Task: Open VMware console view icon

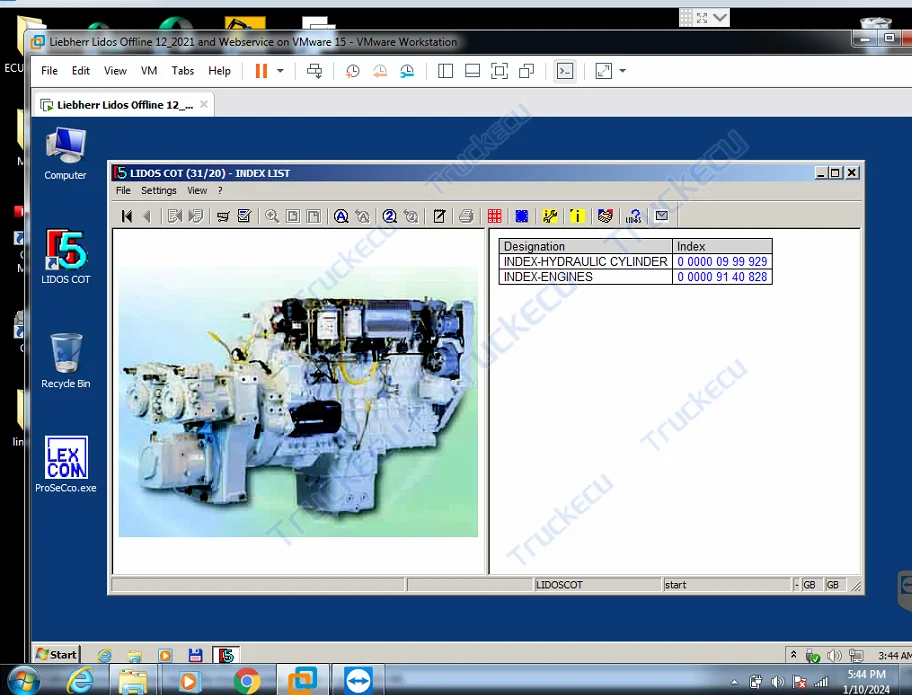Action: pos(565,71)
